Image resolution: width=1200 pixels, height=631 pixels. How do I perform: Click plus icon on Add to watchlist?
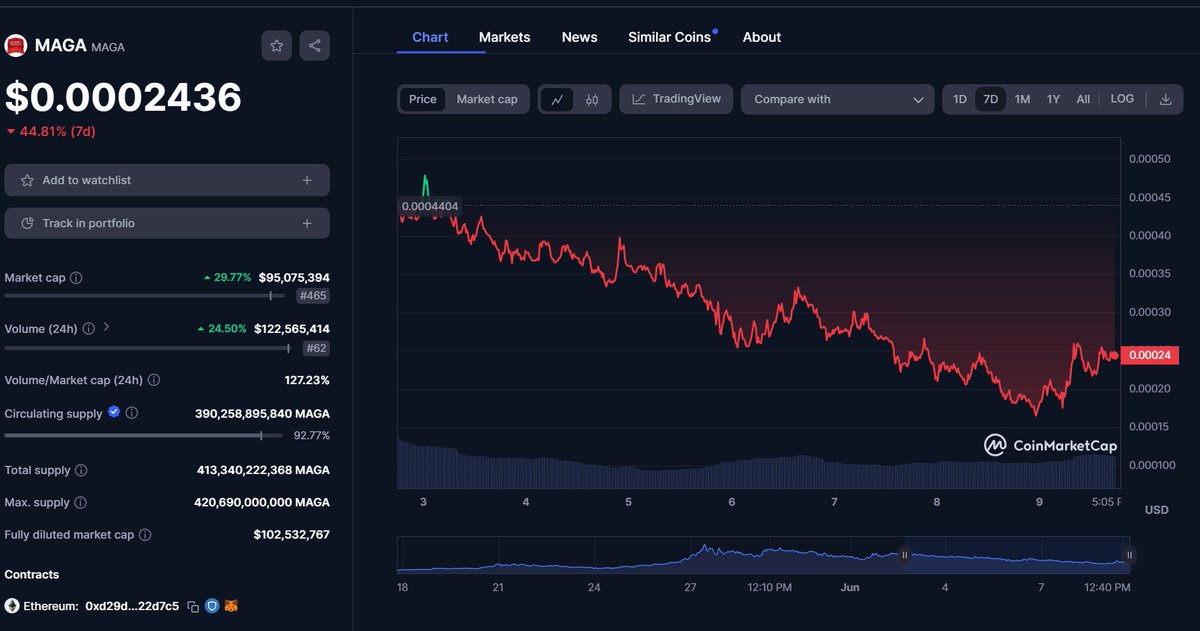coord(307,180)
